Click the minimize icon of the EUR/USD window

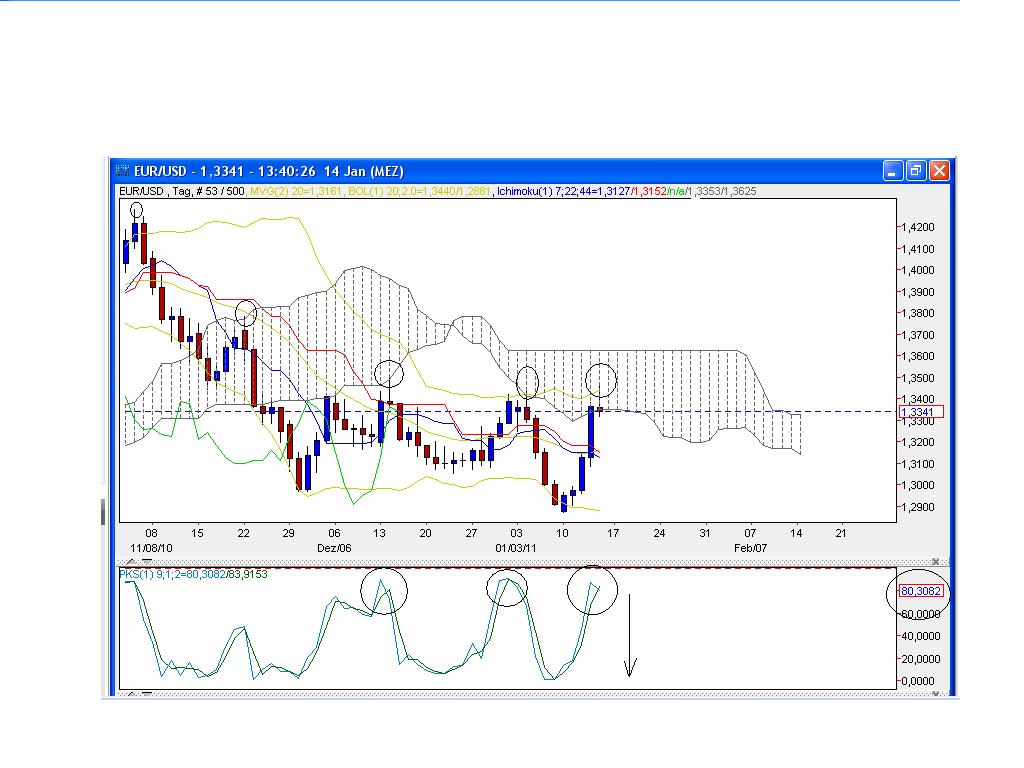coord(891,171)
